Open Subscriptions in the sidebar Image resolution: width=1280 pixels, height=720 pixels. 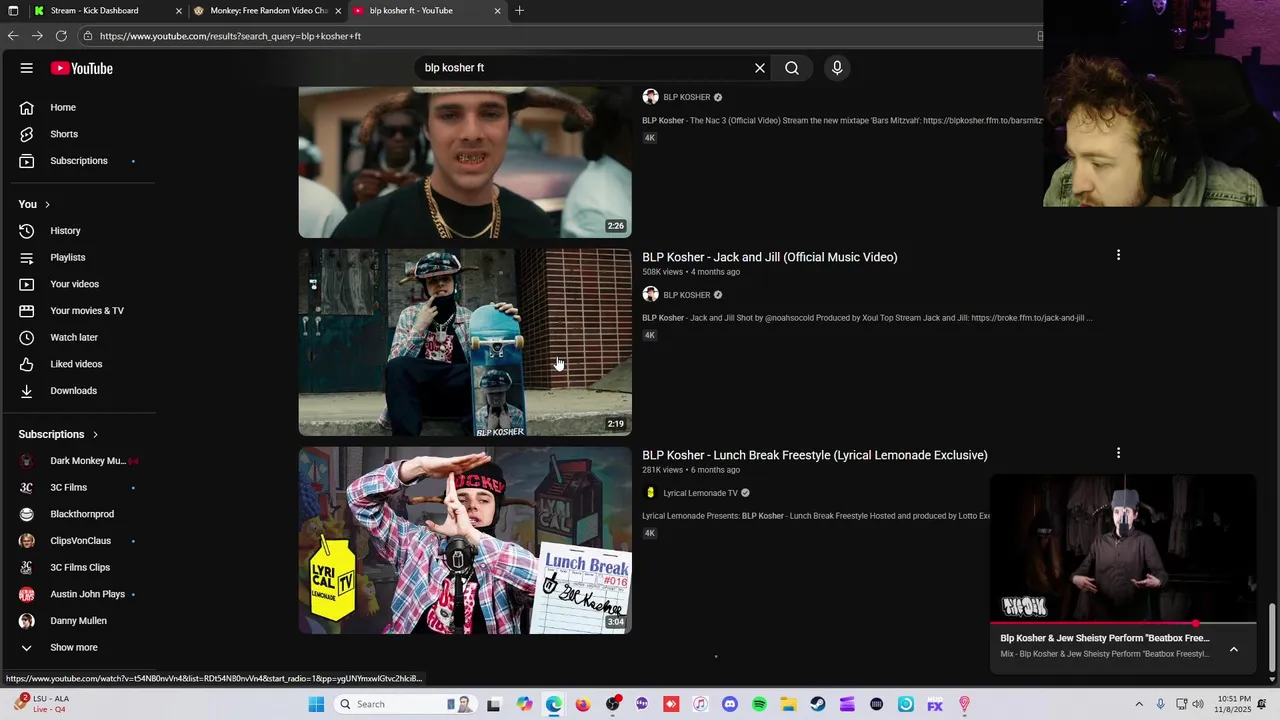coord(79,161)
